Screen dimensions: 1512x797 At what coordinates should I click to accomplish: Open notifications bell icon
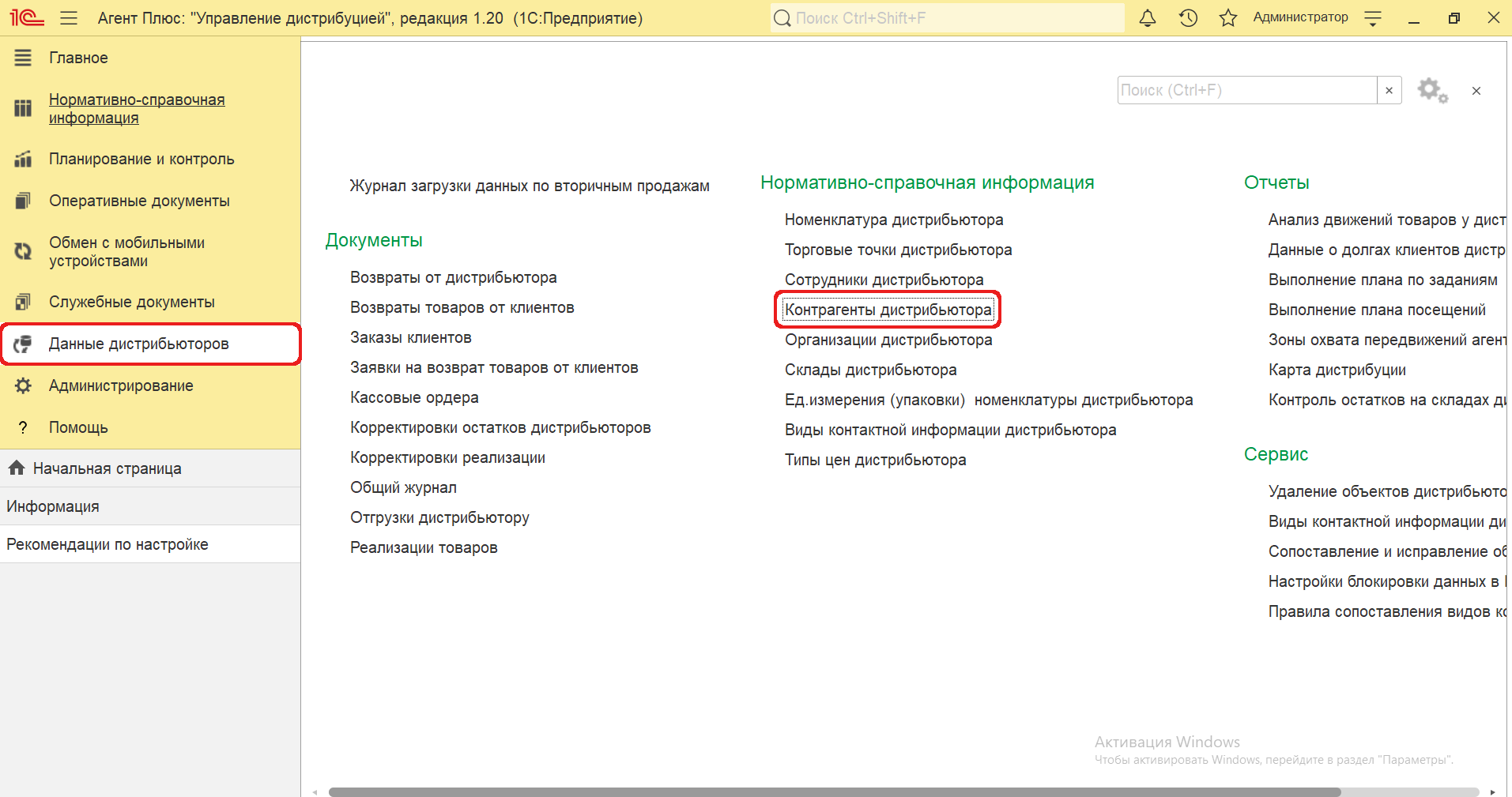click(x=1148, y=17)
